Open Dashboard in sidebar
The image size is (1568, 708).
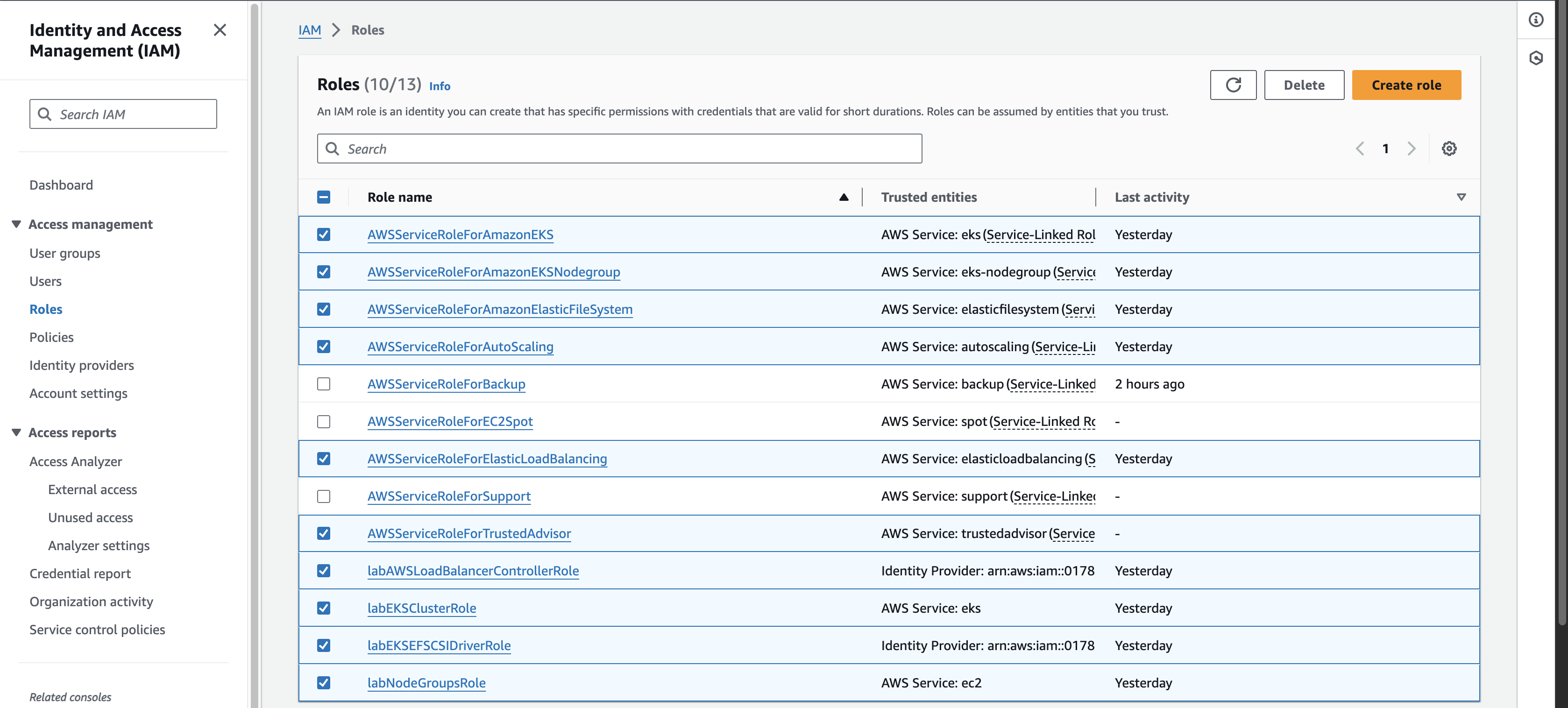click(x=61, y=185)
